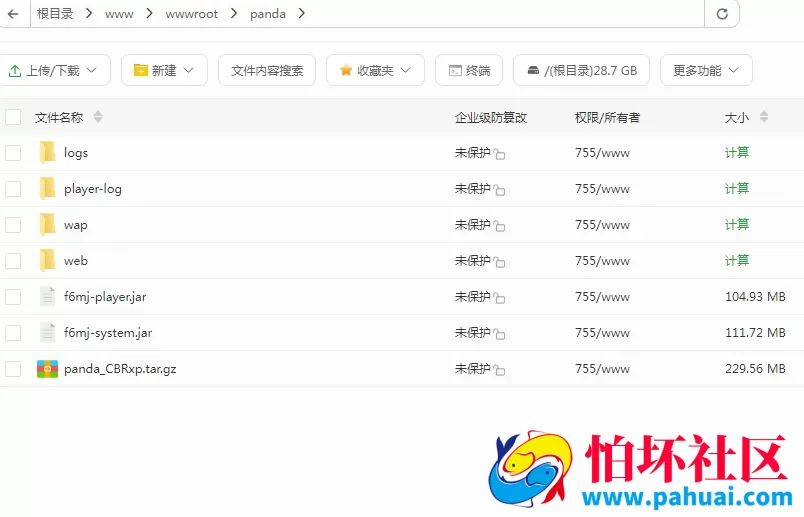
Task: Toggle protection lock for player-log
Action: coord(499,190)
